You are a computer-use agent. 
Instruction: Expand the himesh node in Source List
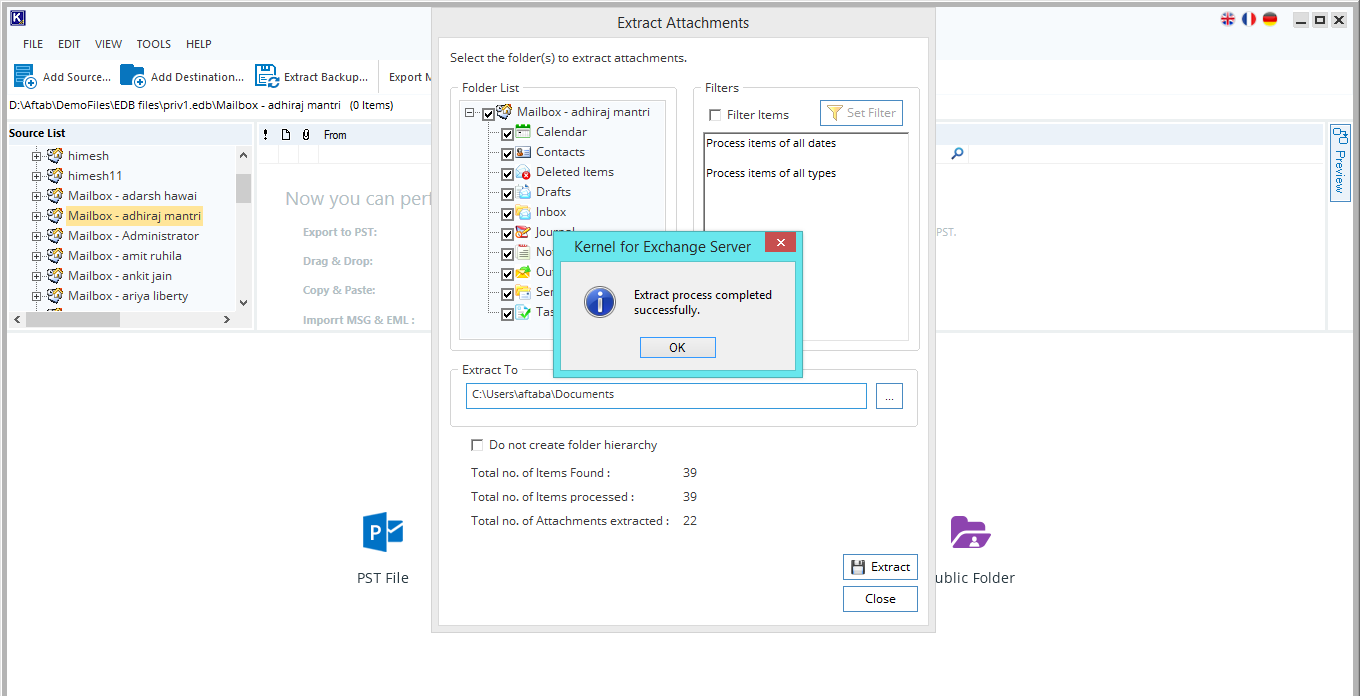click(37, 156)
